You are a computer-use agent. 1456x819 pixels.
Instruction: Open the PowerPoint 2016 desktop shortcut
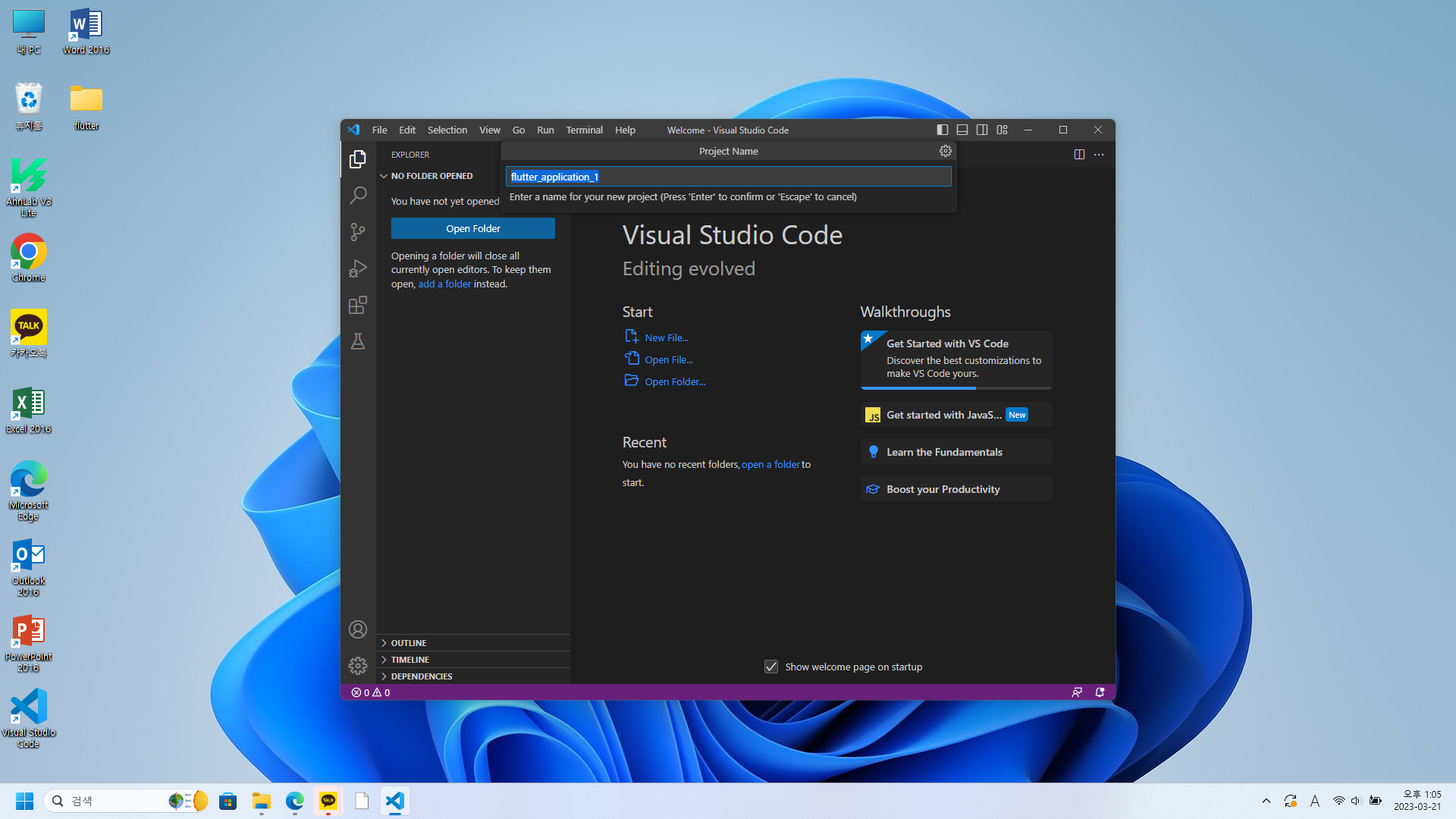click(29, 642)
